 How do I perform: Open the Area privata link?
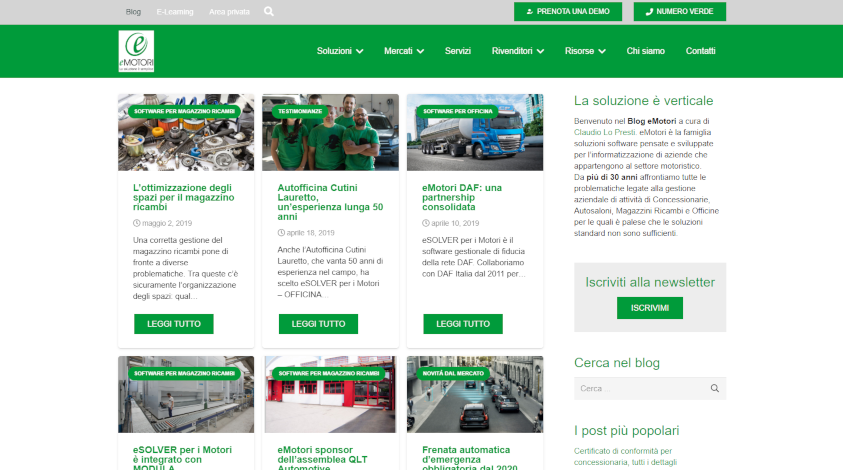click(229, 12)
